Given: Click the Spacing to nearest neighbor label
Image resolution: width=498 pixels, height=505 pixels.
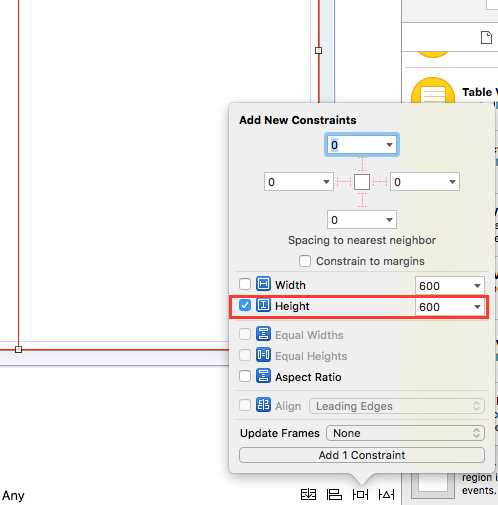Looking at the screenshot, I should click(362, 240).
